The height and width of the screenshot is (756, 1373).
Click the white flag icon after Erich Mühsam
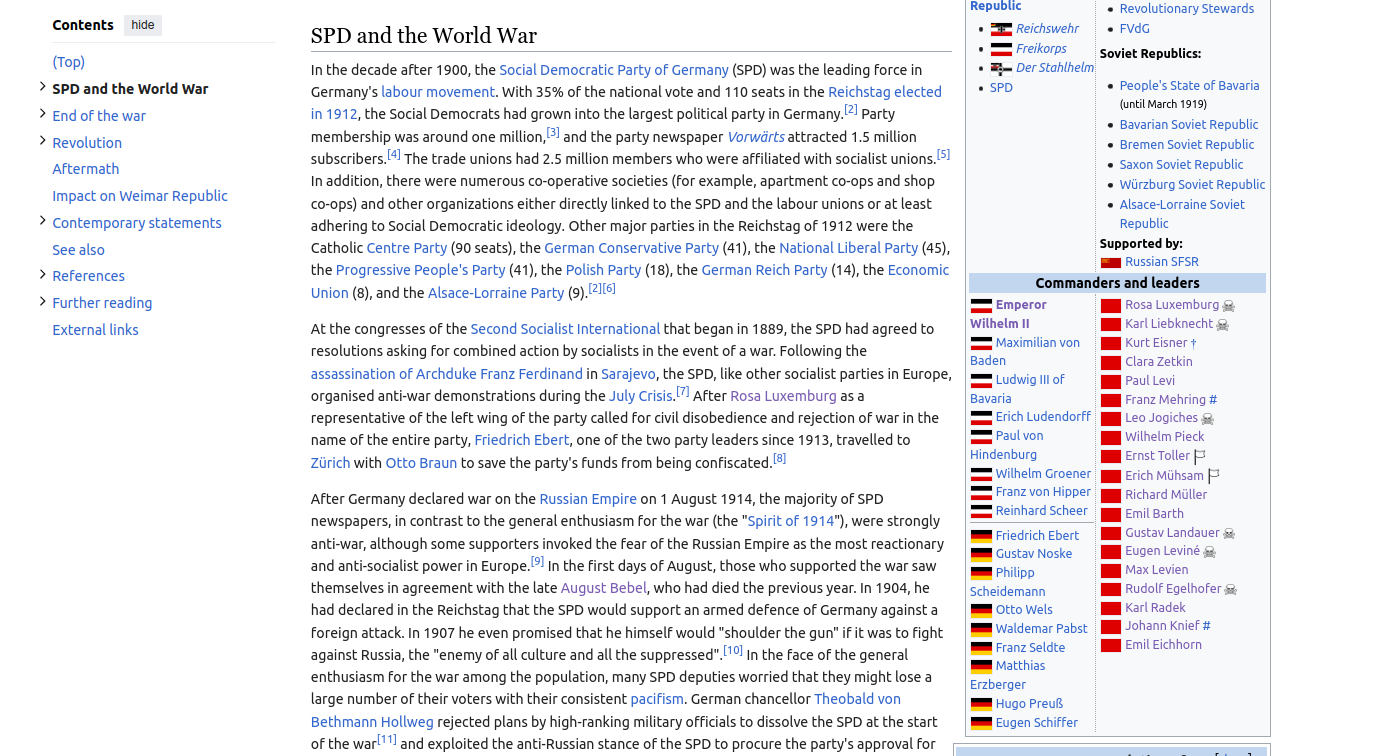[1213, 477]
